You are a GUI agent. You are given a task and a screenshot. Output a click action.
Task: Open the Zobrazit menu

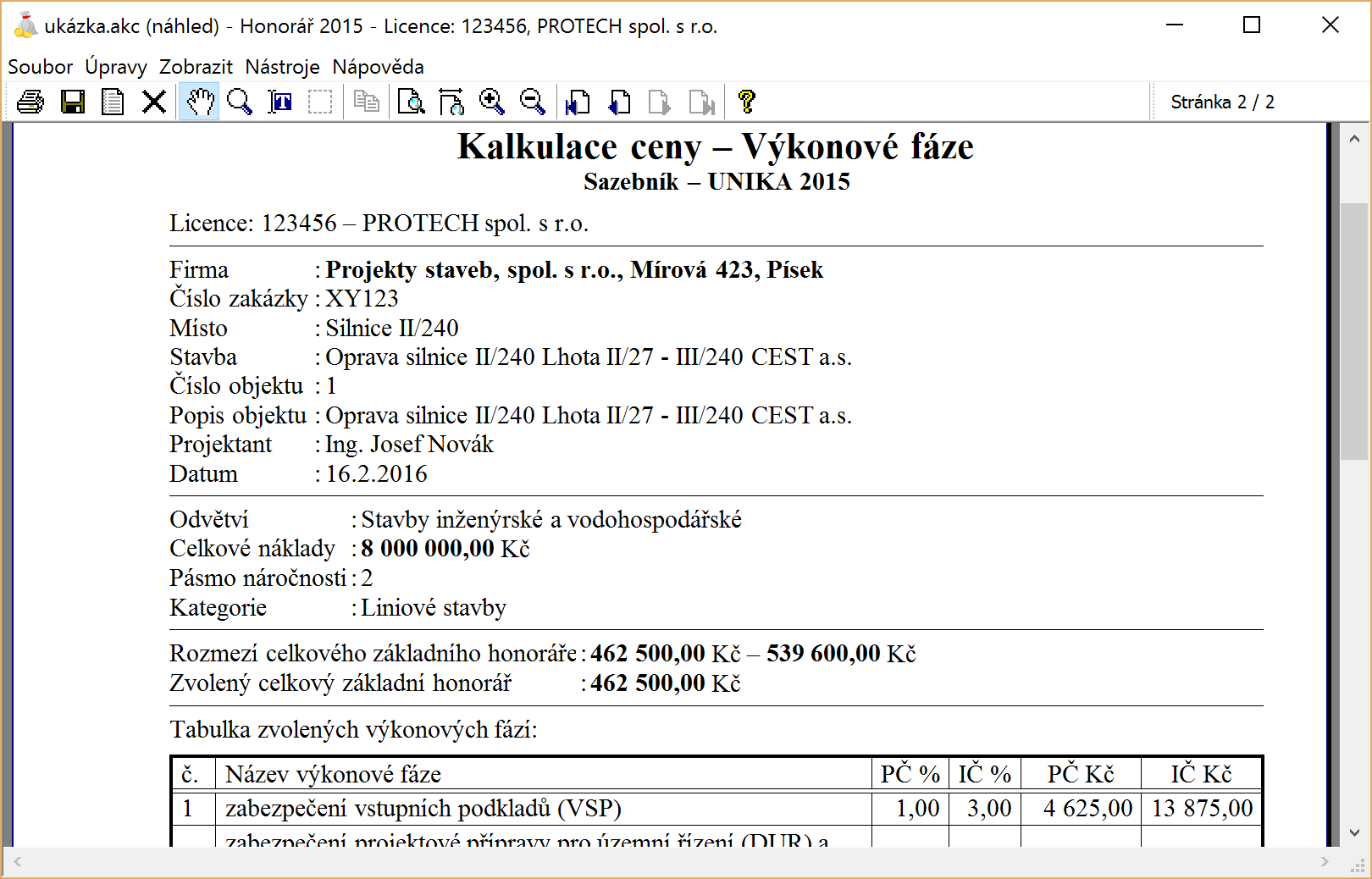click(x=196, y=67)
